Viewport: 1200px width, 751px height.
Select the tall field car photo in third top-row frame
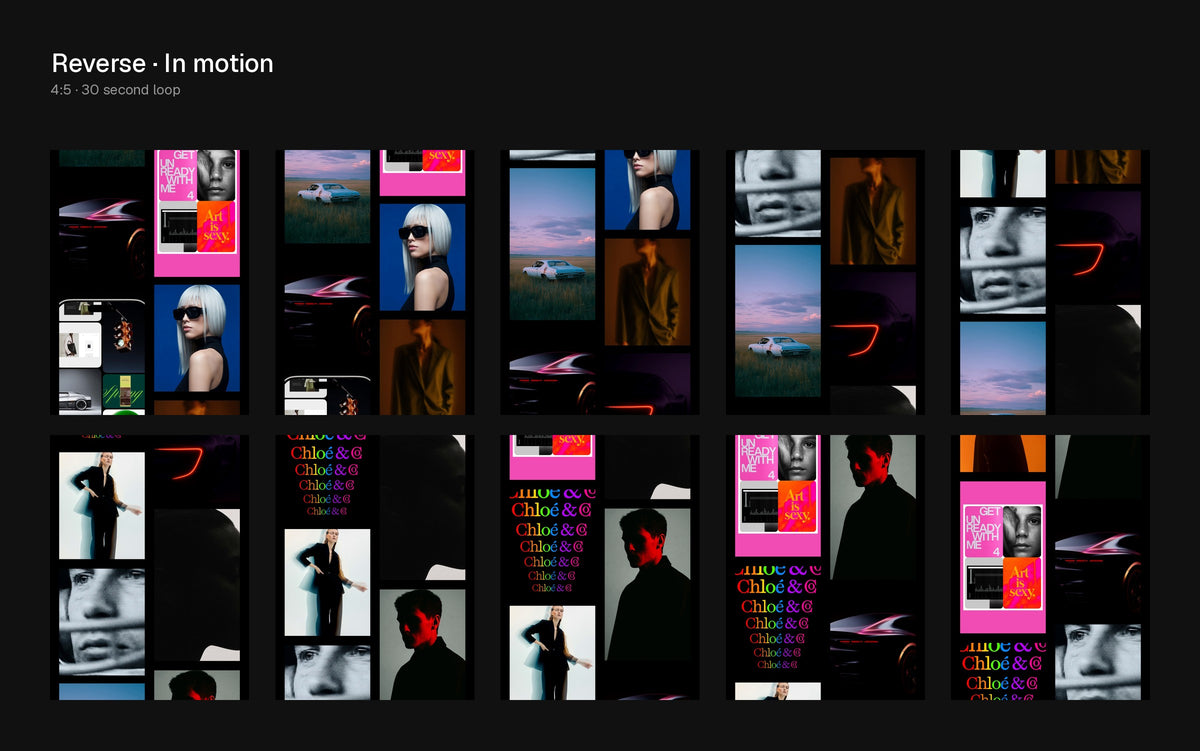click(552, 243)
